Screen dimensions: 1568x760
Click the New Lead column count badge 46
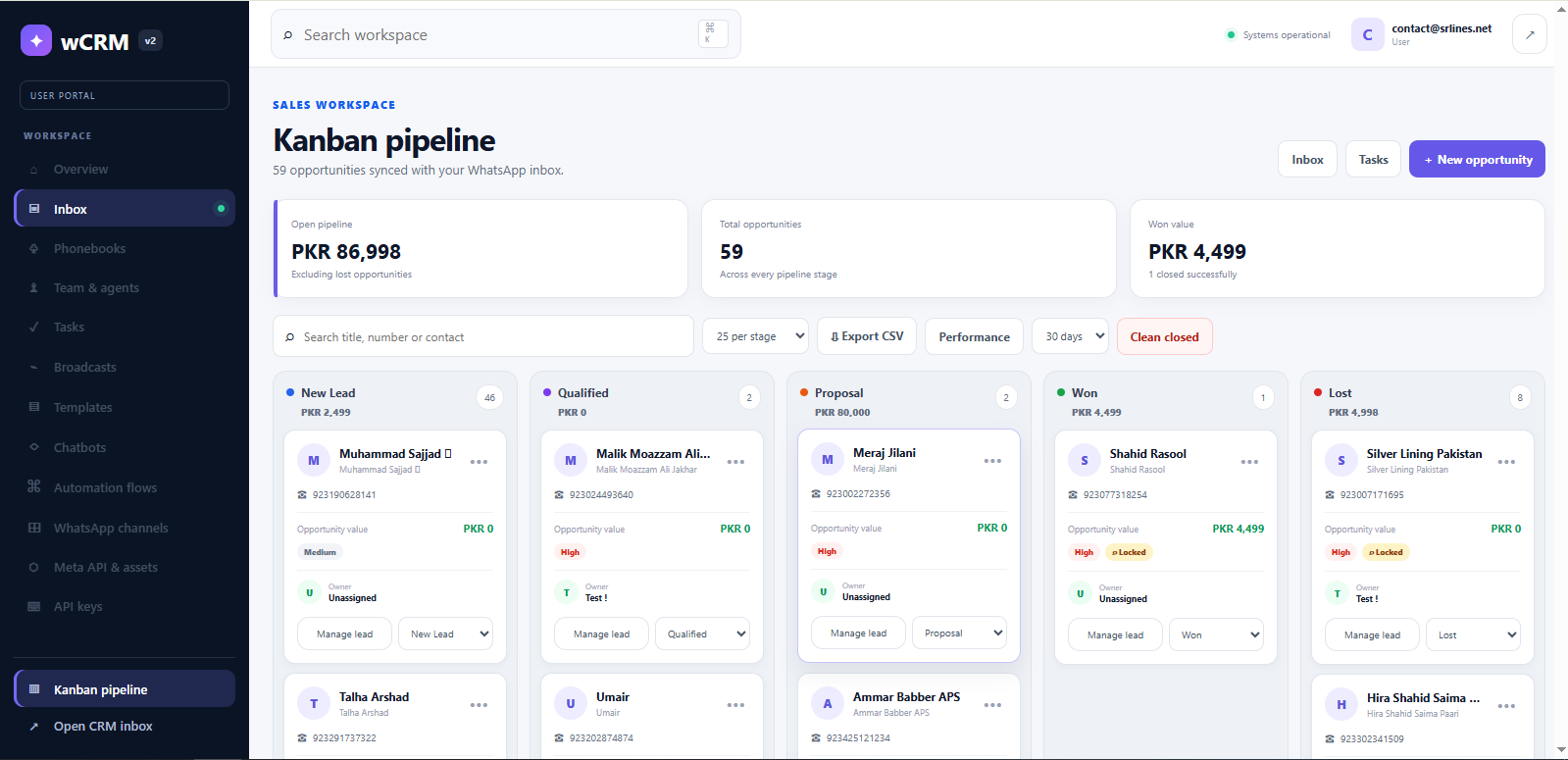[489, 397]
